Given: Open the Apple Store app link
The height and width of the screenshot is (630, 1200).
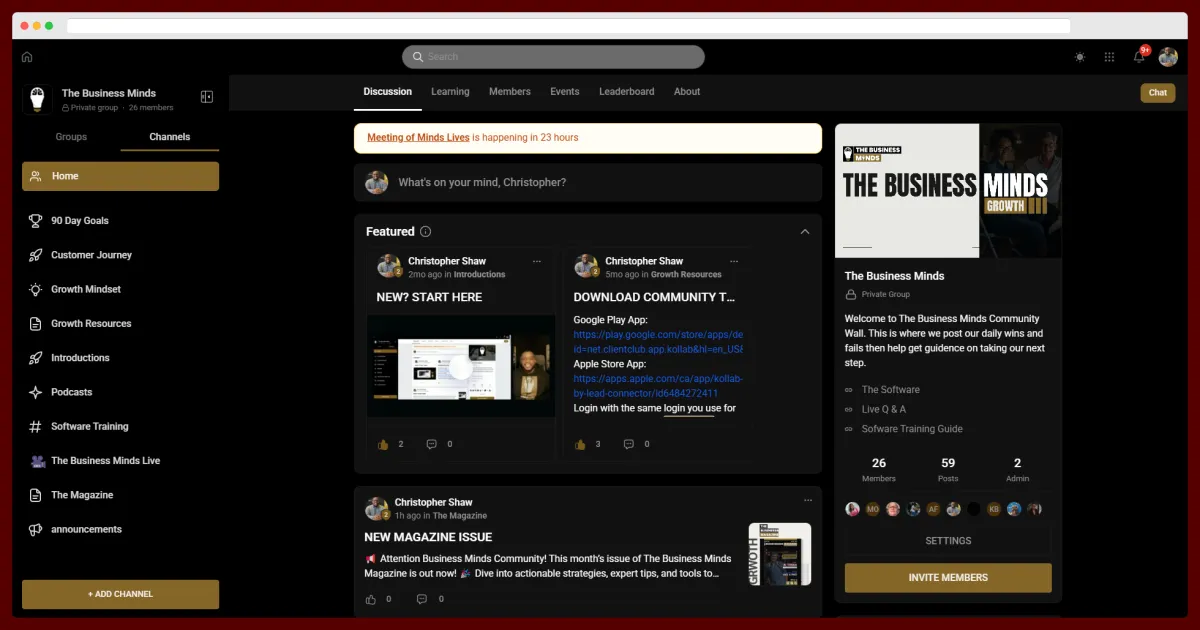Looking at the screenshot, I should pos(658,386).
